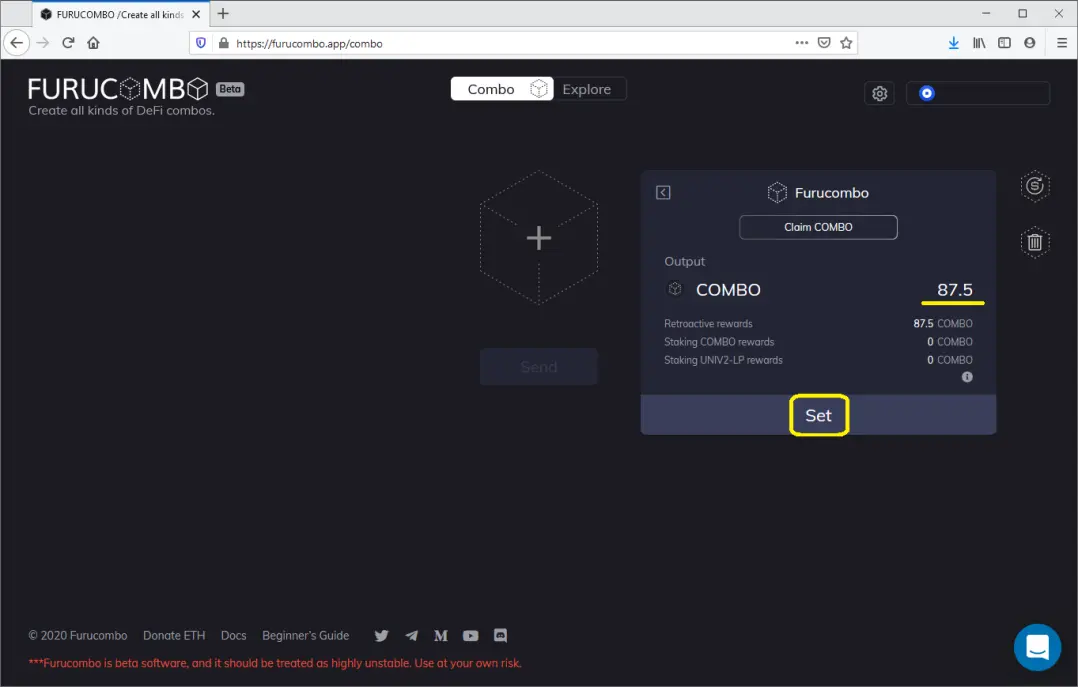The width and height of the screenshot is (1078, 687).
Task: Click the Beta badge
Action: (x=230, y=89)
